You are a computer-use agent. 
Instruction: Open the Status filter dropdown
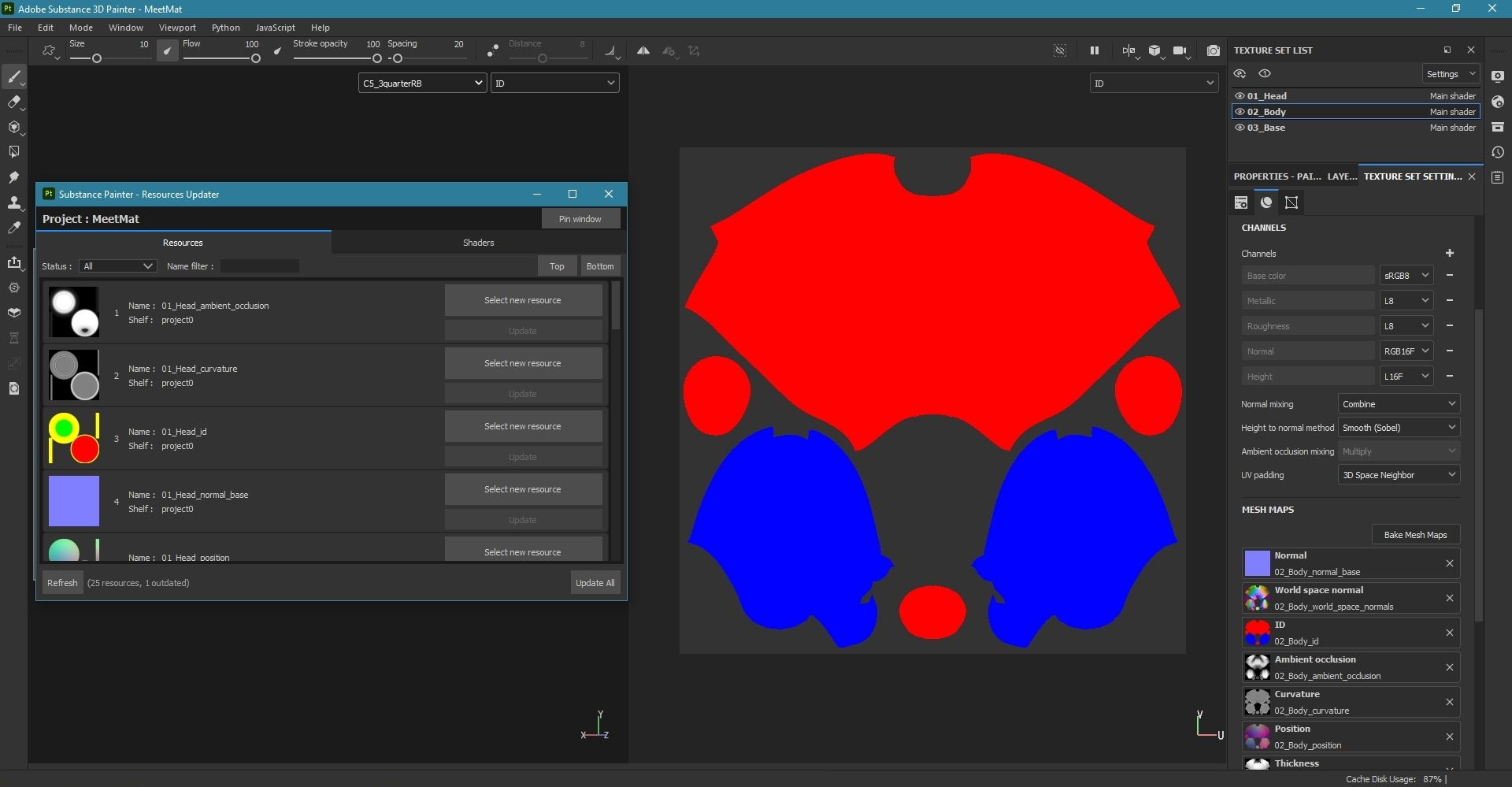click(117, 266)
